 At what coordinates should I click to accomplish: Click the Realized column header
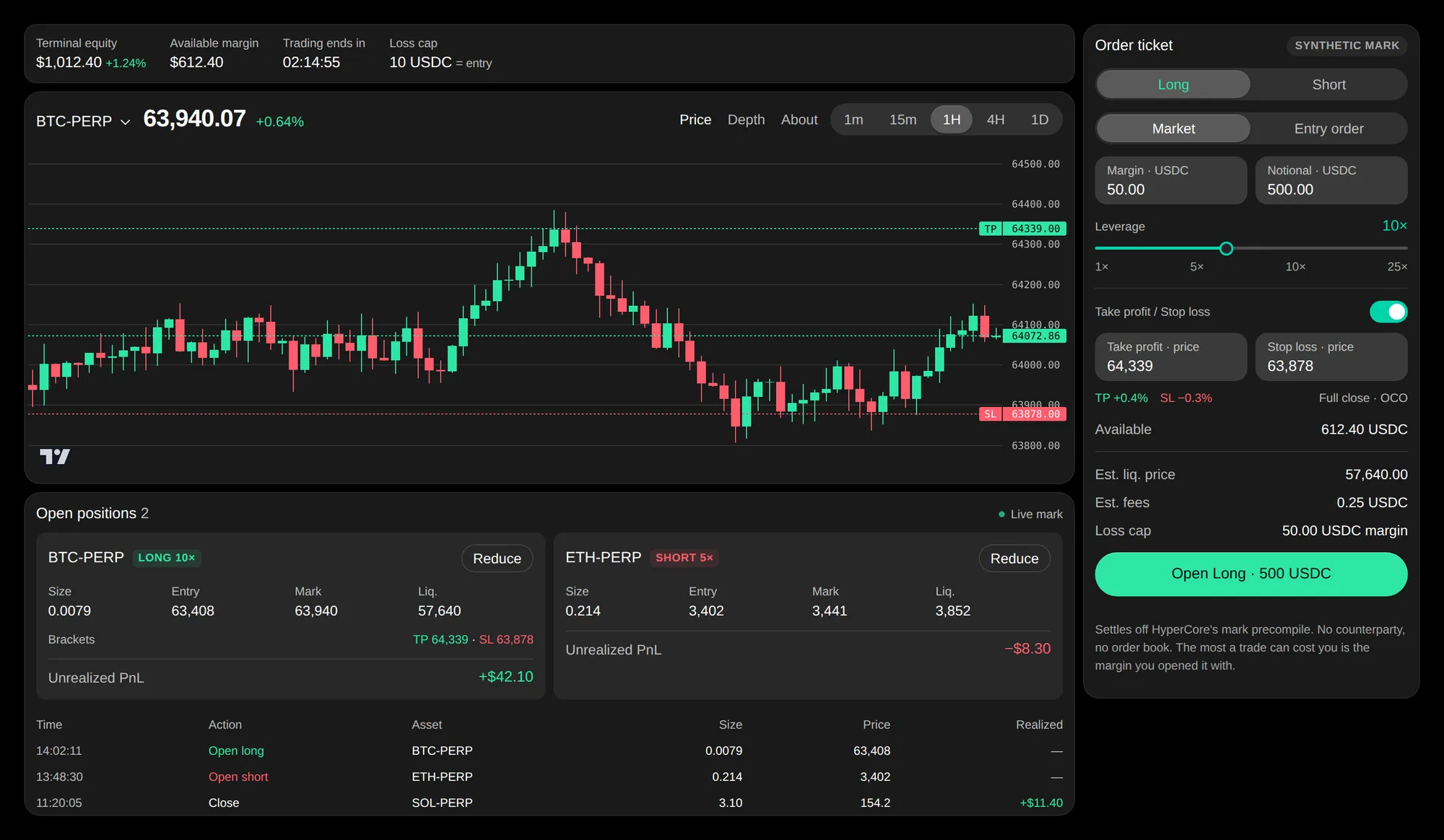(1039, 725)
